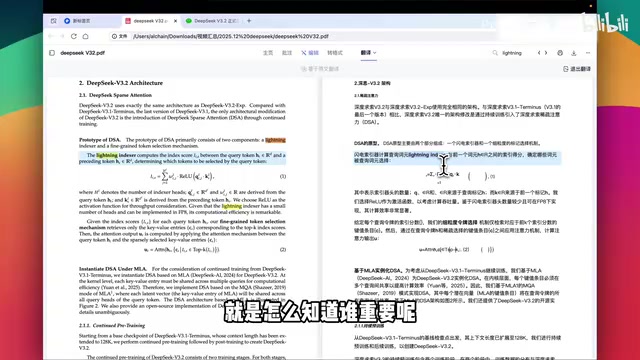
Task: Reload the page with the refresh icon
Action: click(74, 36)
